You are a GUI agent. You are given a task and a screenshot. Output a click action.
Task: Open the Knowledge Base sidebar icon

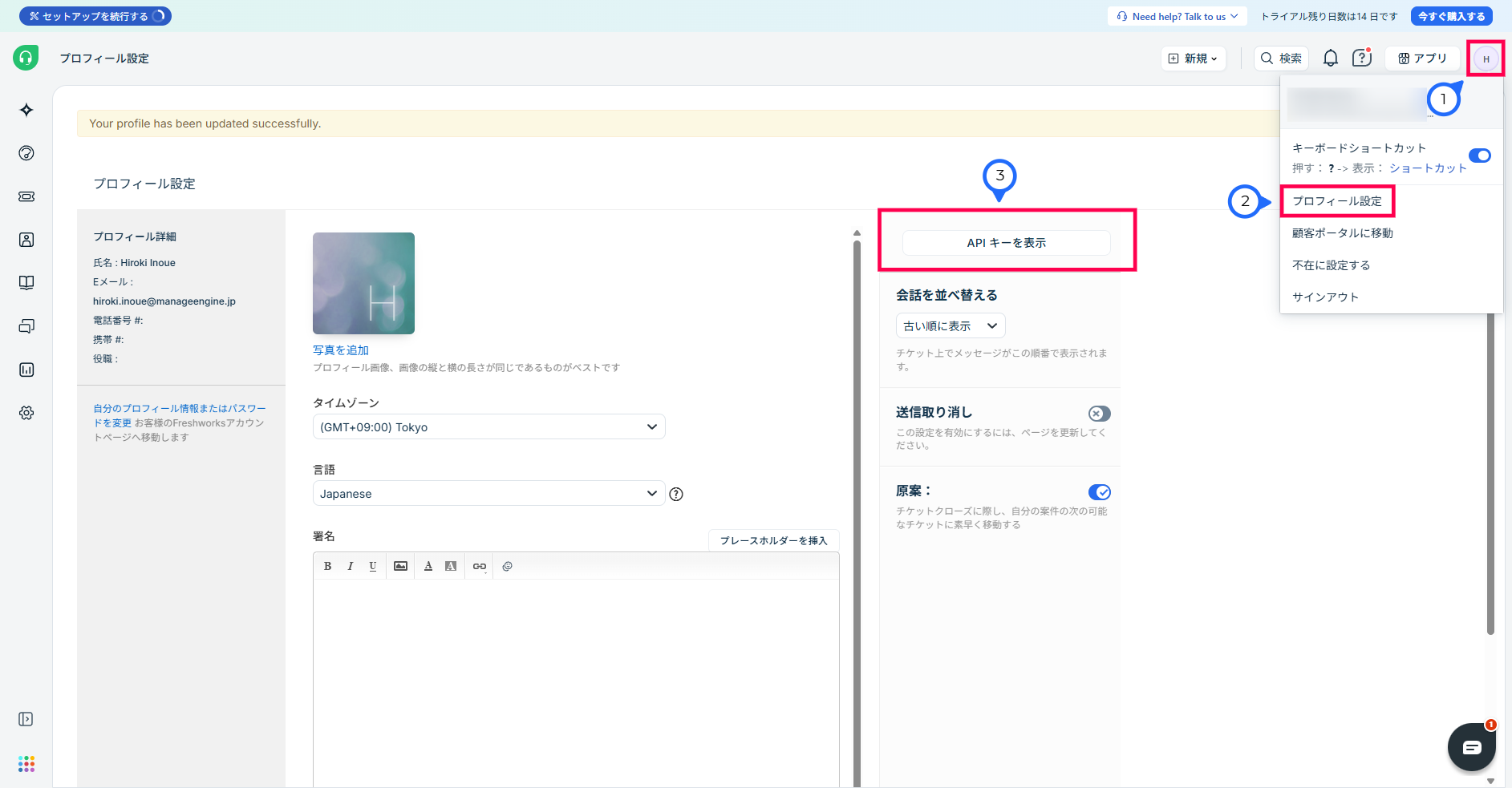(26, 282)
